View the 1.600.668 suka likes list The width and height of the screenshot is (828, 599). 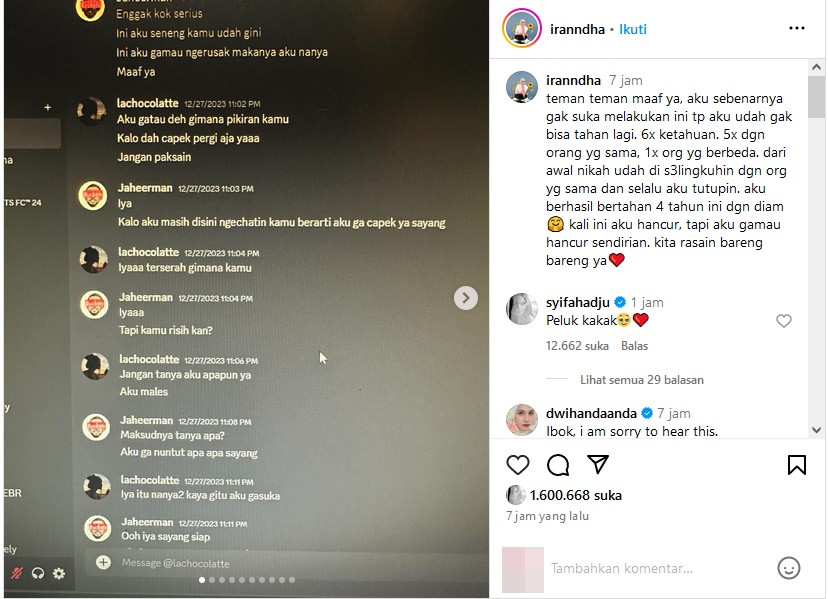pos(576,495)
